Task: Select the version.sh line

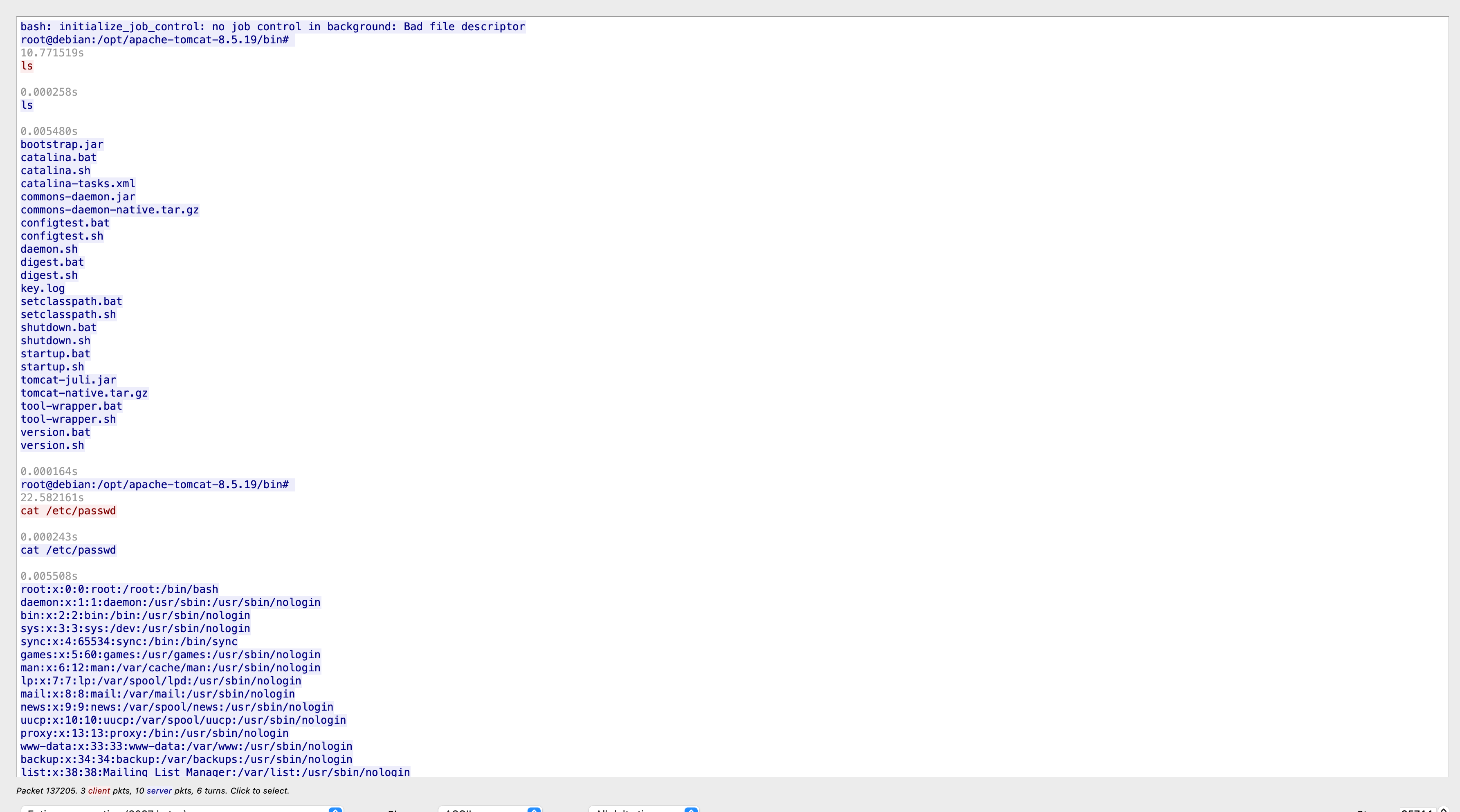Action: 52,445
